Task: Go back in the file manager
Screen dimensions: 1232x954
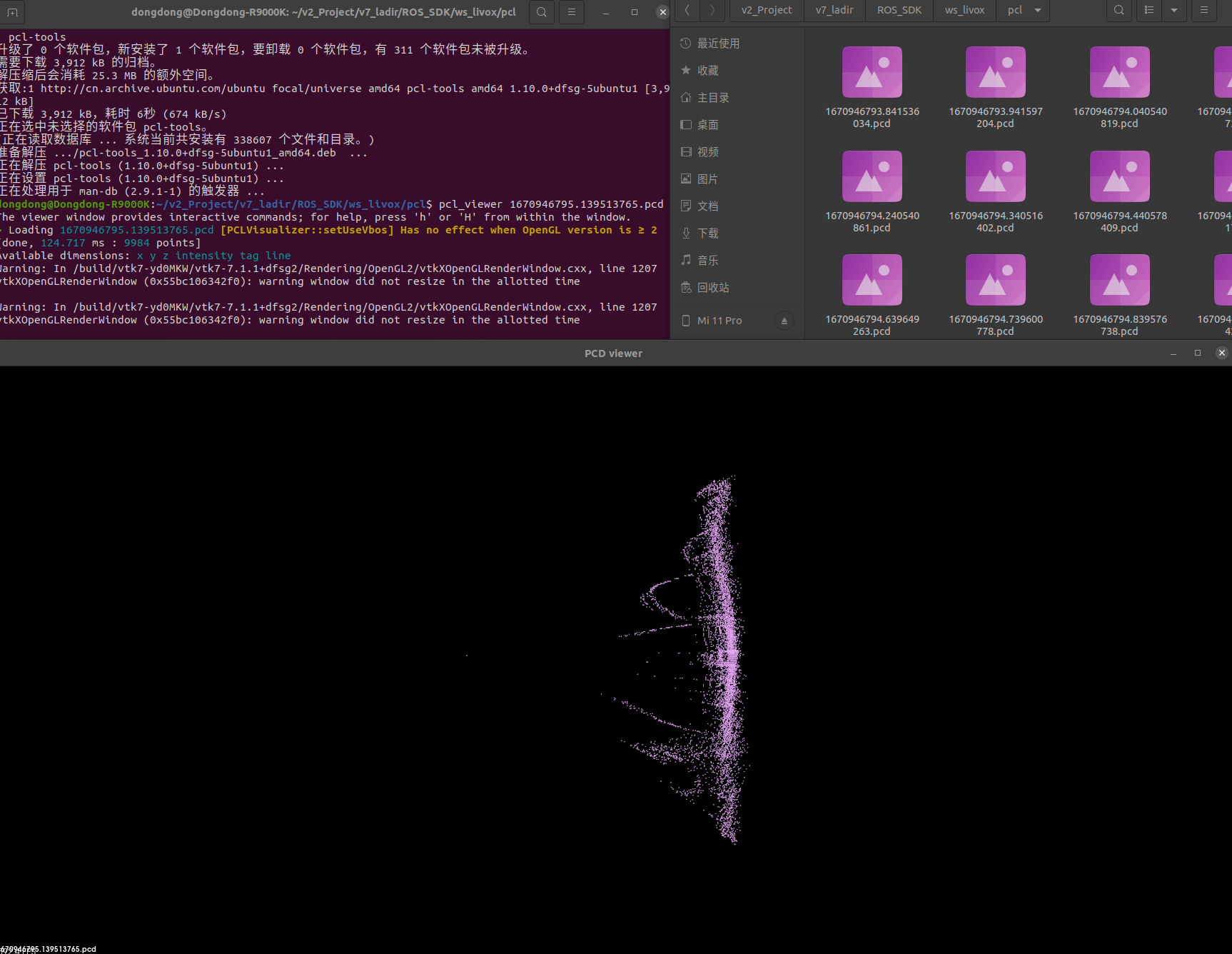Action: (687, 10)
